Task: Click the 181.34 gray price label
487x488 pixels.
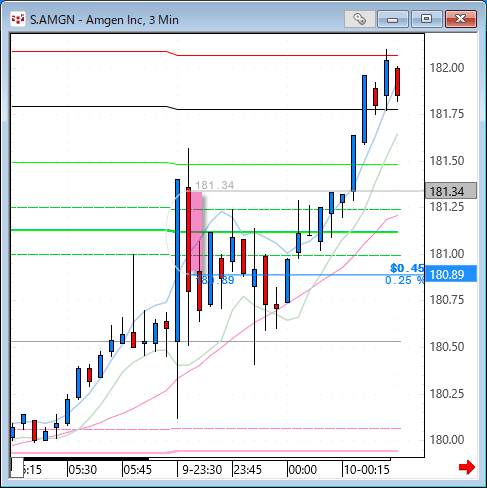Action: click(x=451, y=191)
